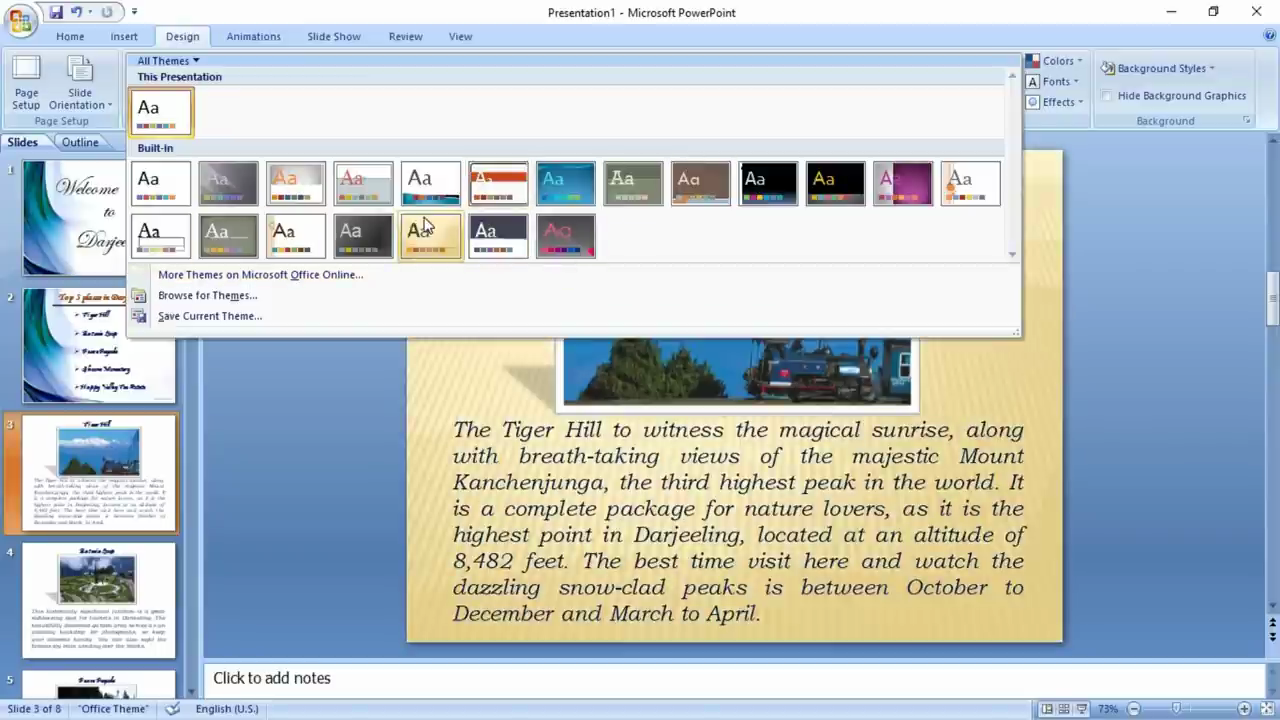1280x720 pixels.
Task: Open the Office Button menu
Action: tap(20, 20)
